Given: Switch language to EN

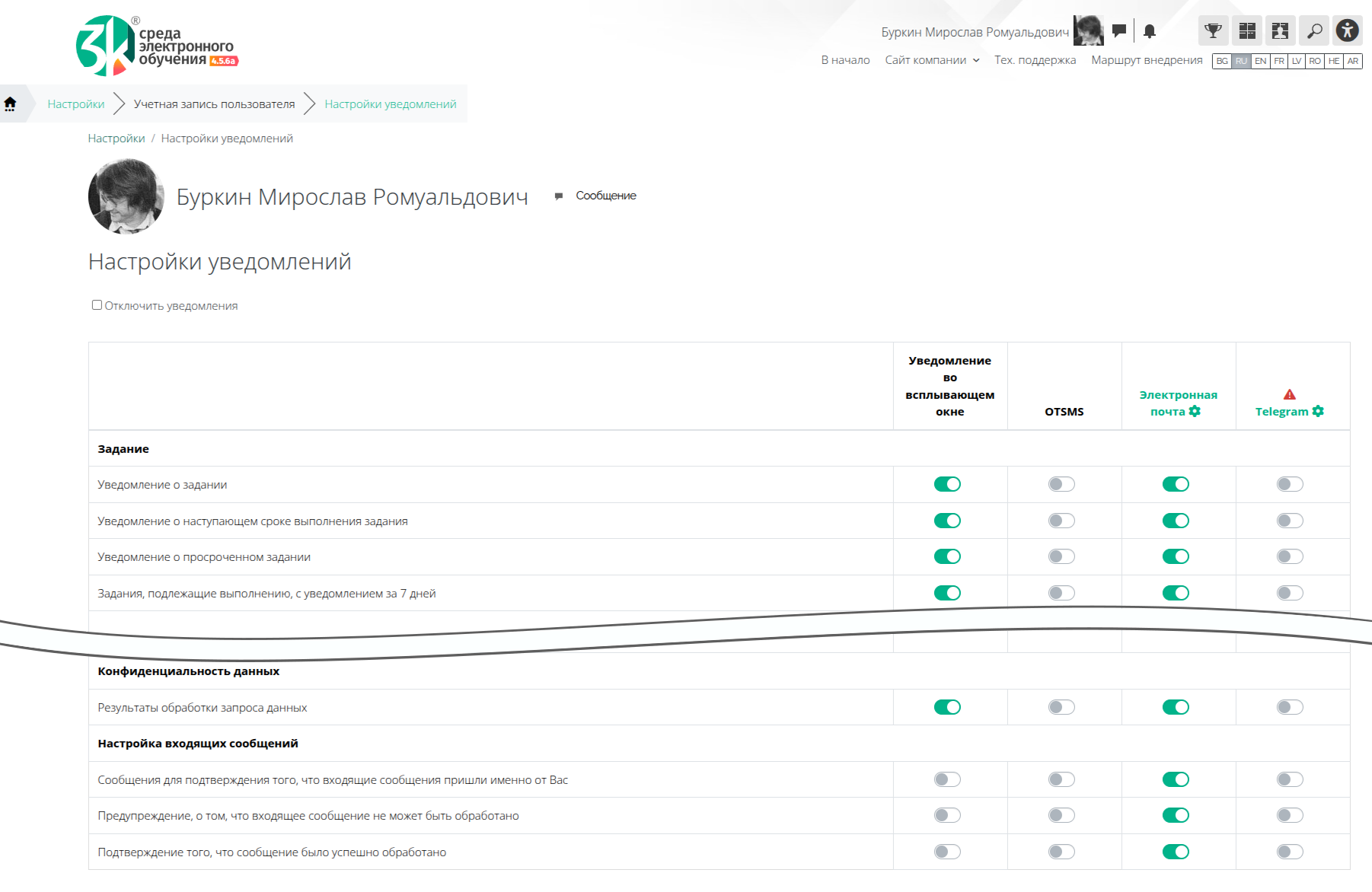Looking at the screenshot, I should tap(1261, 61).
